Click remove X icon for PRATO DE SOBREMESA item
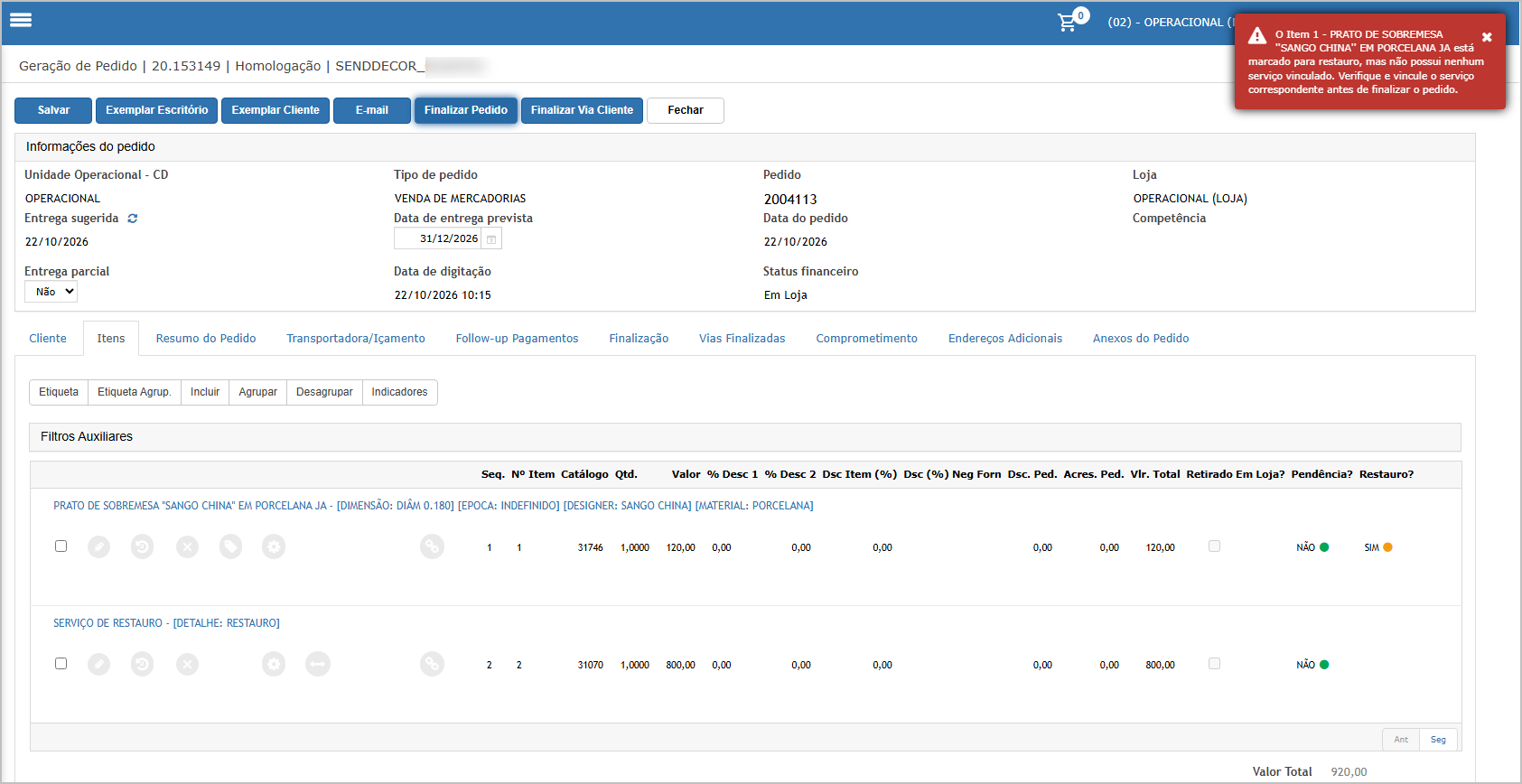Screen dimensions: 1522x784 (x=187, y=546)
